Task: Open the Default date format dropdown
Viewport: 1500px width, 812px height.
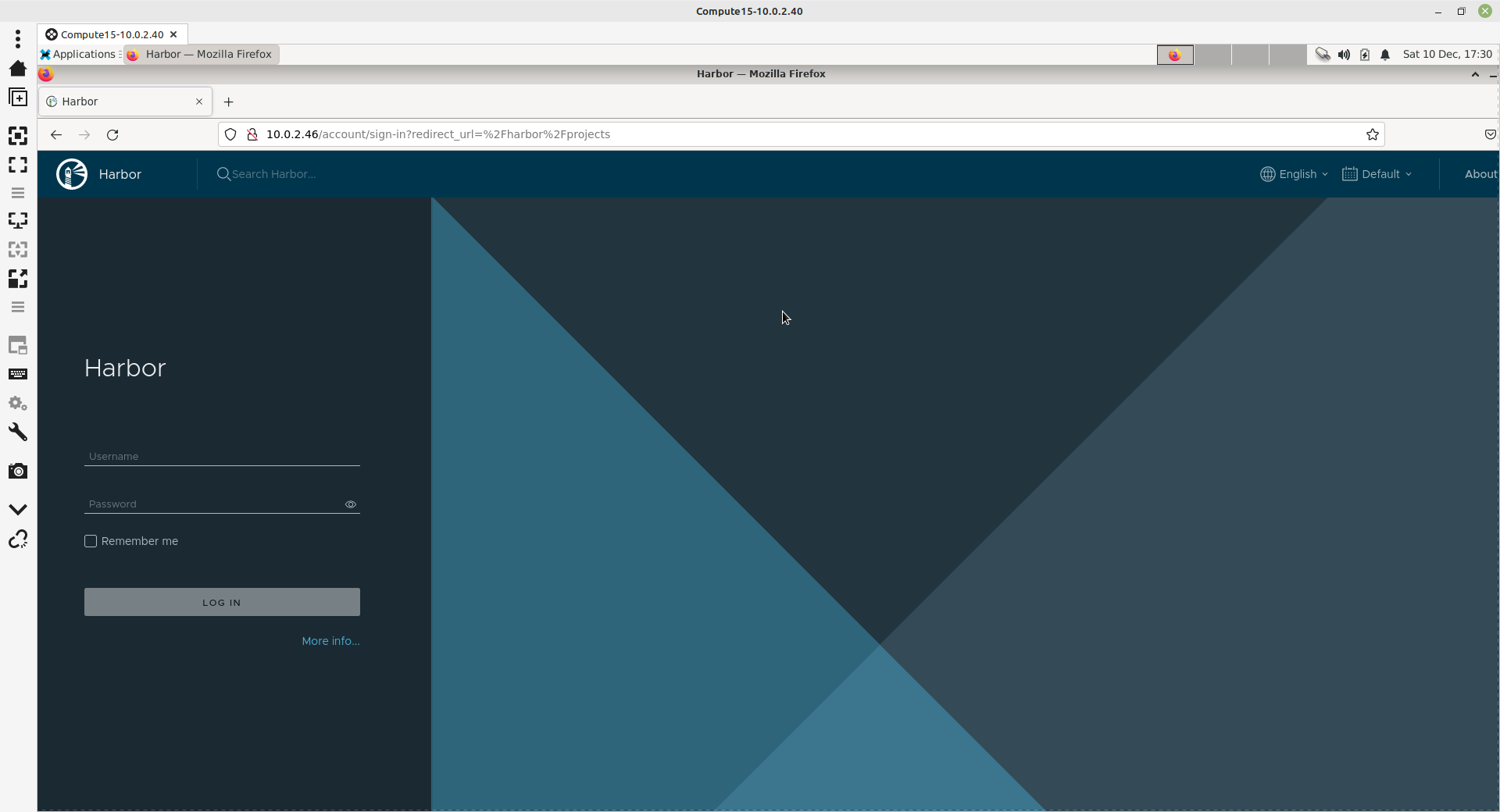Action: click(1377, 174)
